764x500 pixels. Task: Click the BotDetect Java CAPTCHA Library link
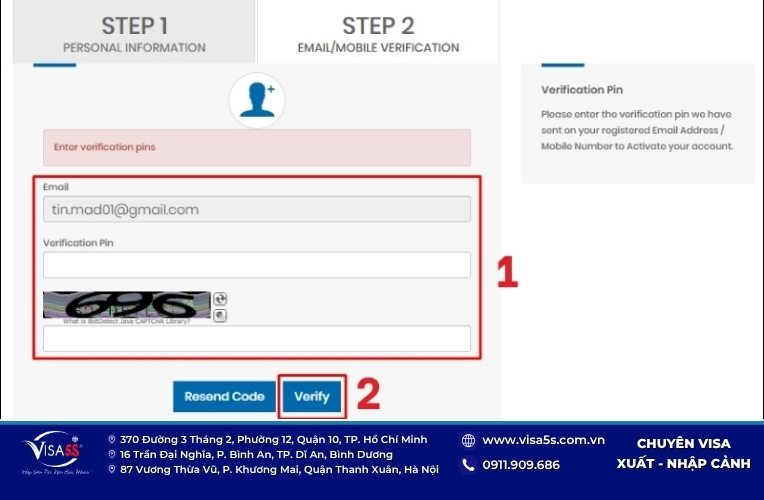click(x=127, y=322)
